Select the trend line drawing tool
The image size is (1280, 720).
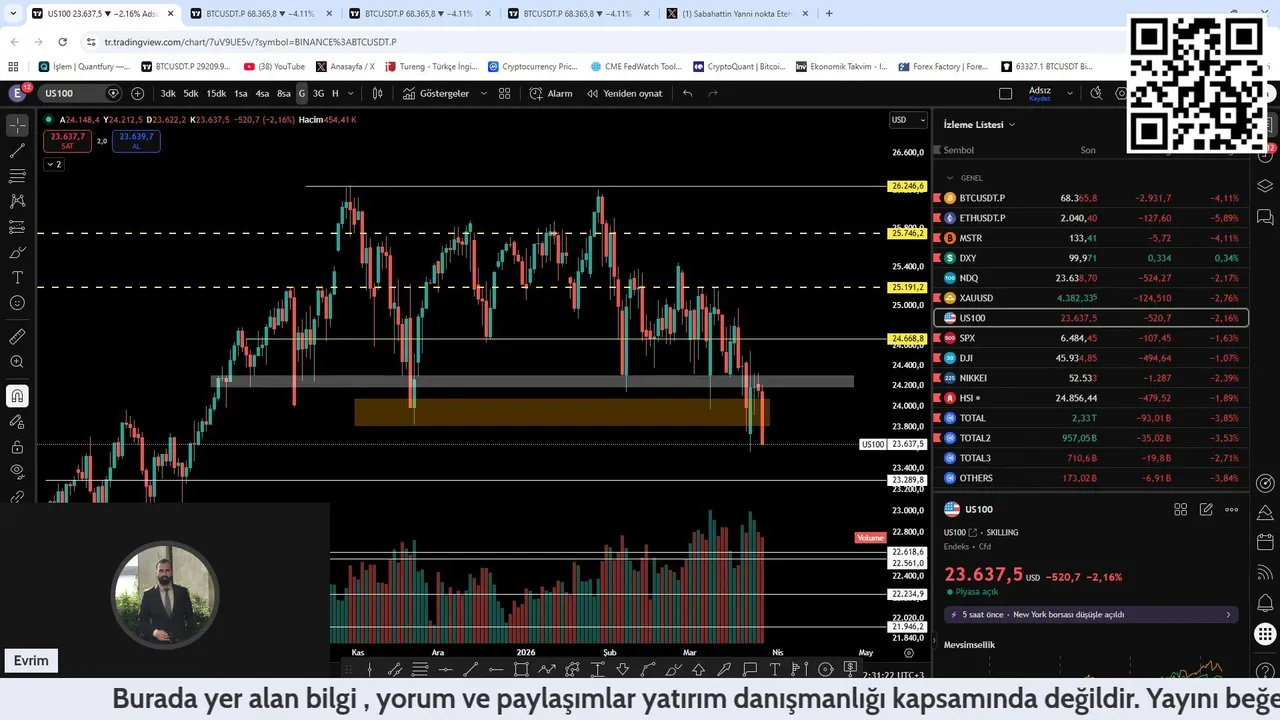tap(17, 151)
